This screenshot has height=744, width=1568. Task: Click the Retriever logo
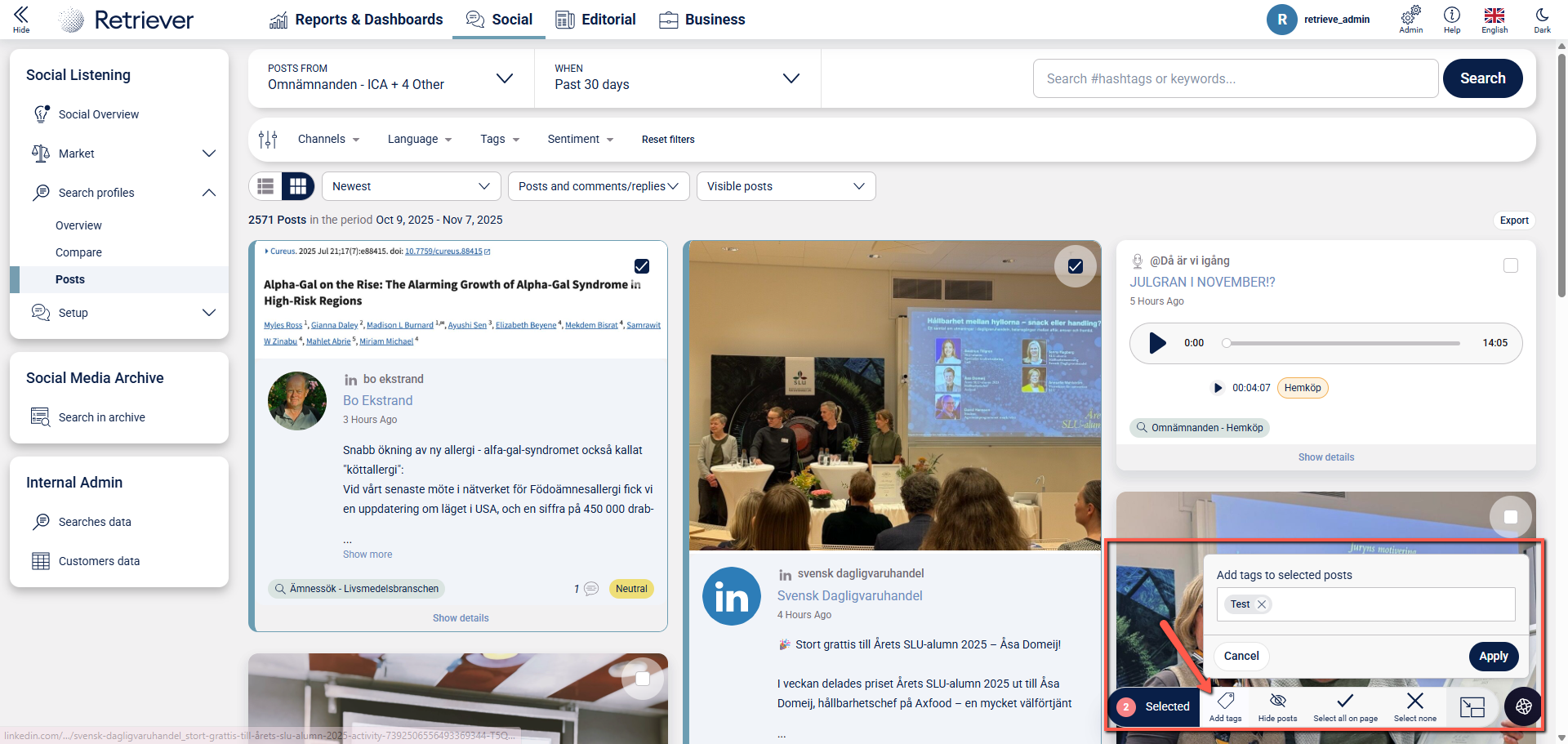[x=126, y=20]
